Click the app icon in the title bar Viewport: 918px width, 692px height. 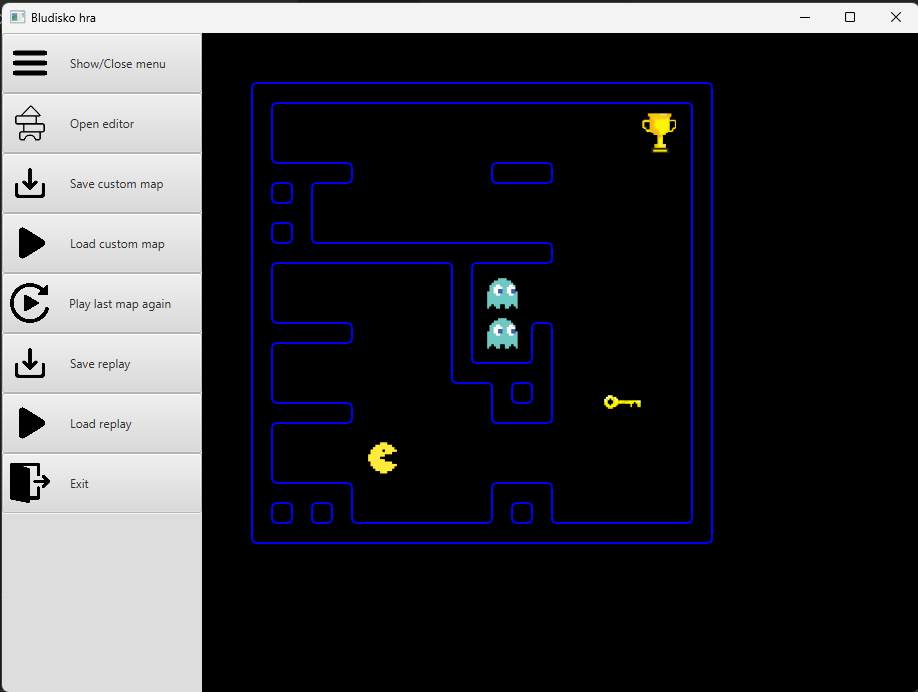[17, 17]
